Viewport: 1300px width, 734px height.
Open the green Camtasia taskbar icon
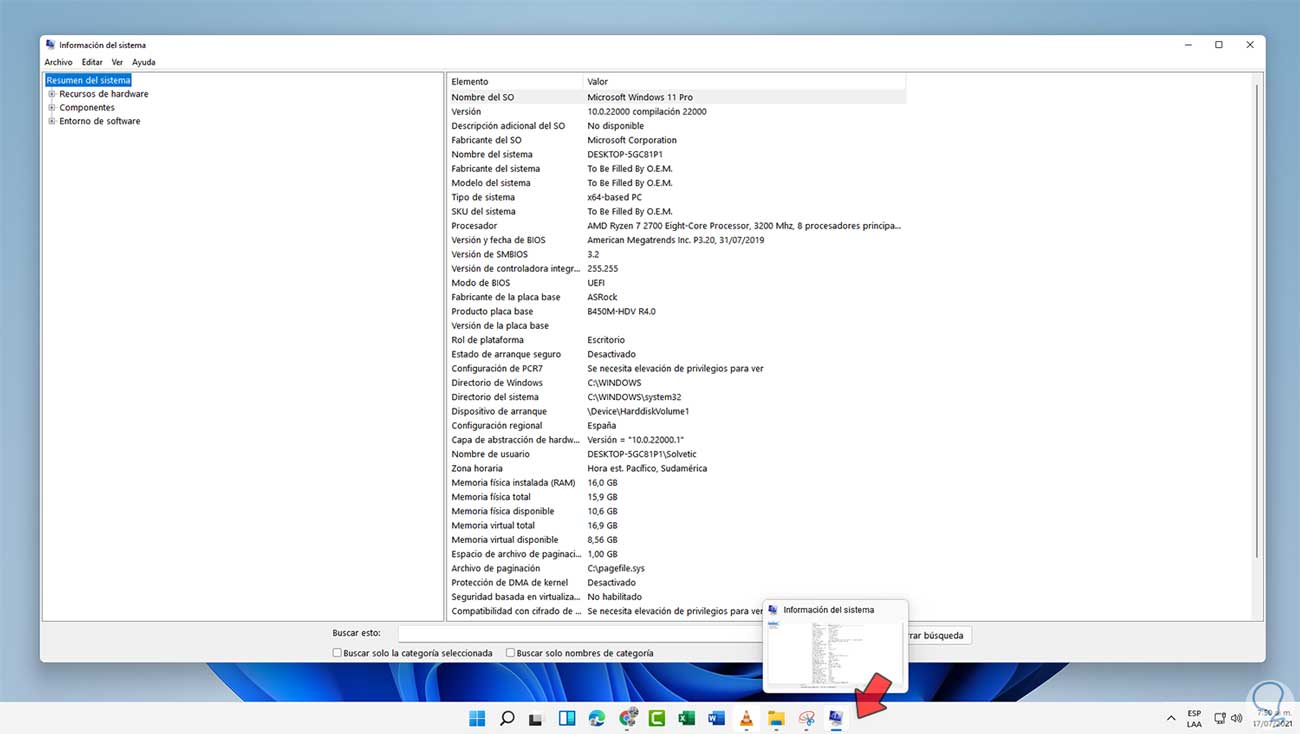point(657,718)
